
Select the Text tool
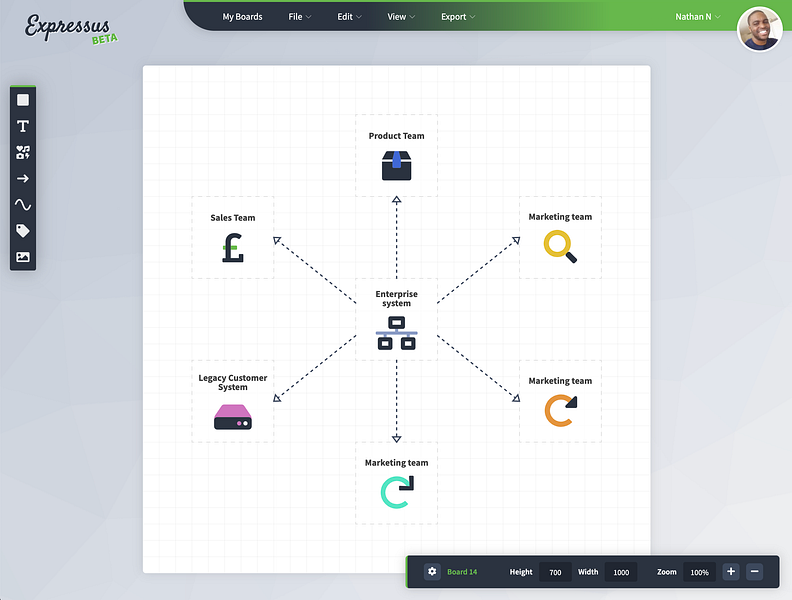click(23, 126)
